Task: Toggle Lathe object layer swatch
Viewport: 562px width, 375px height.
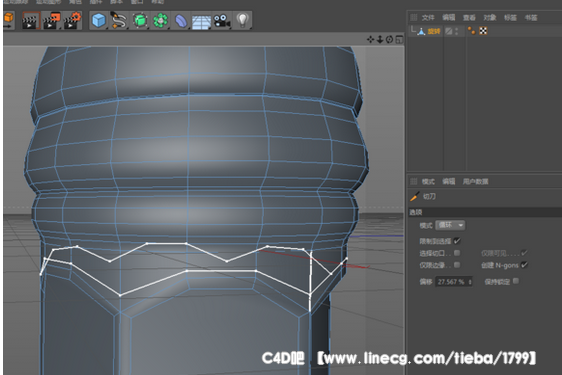Action: pos(448,31)
